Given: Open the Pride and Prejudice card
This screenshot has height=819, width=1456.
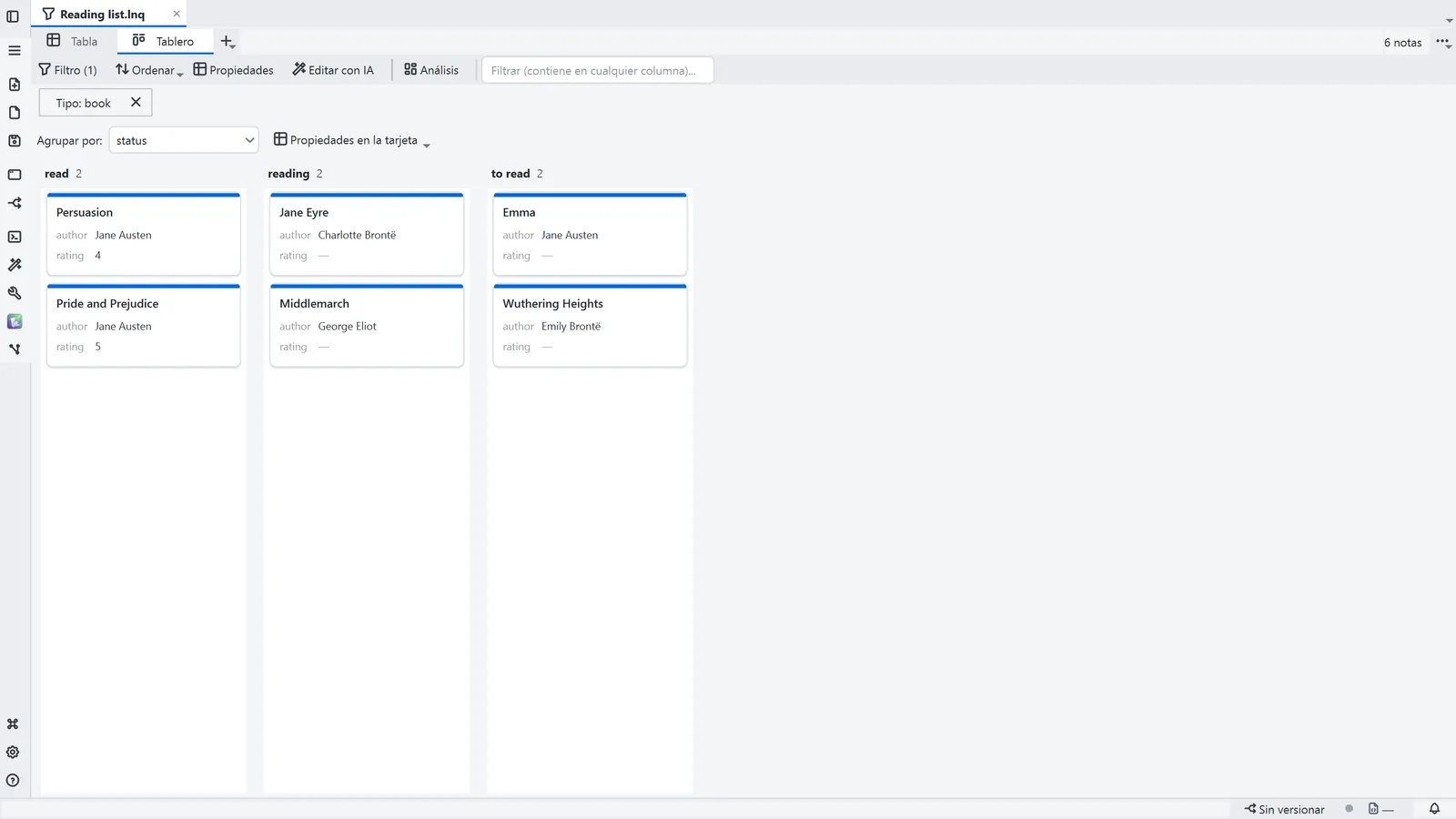Looking at the screenshot, I should pyautogui.click(x=144, y=325).
